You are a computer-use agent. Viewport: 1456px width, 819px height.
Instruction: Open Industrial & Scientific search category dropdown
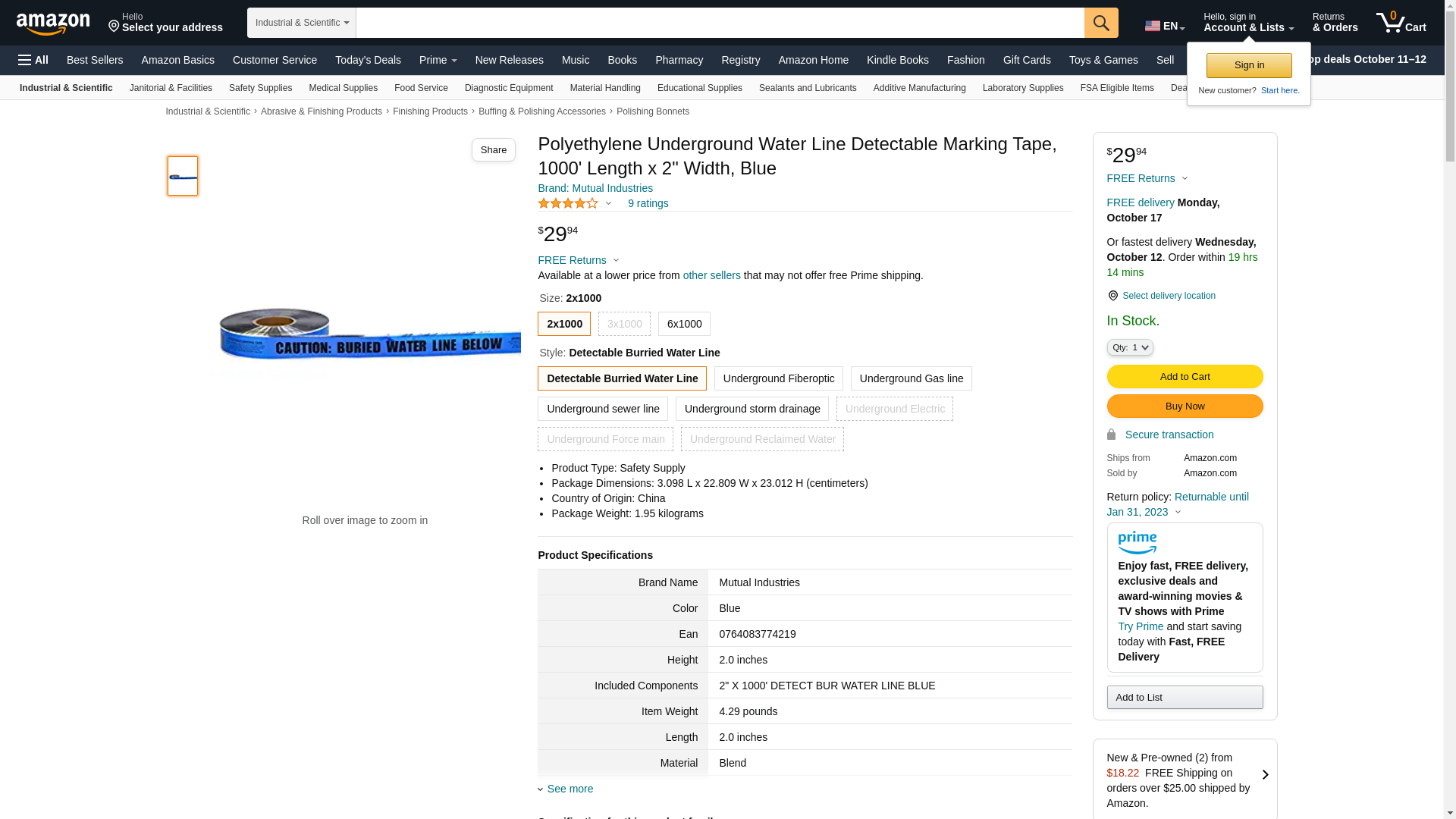click(302, 23)
